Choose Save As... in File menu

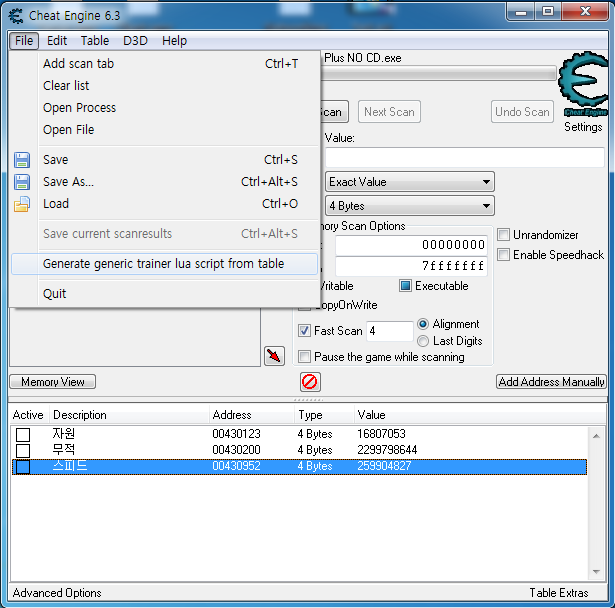coord(164,182)
